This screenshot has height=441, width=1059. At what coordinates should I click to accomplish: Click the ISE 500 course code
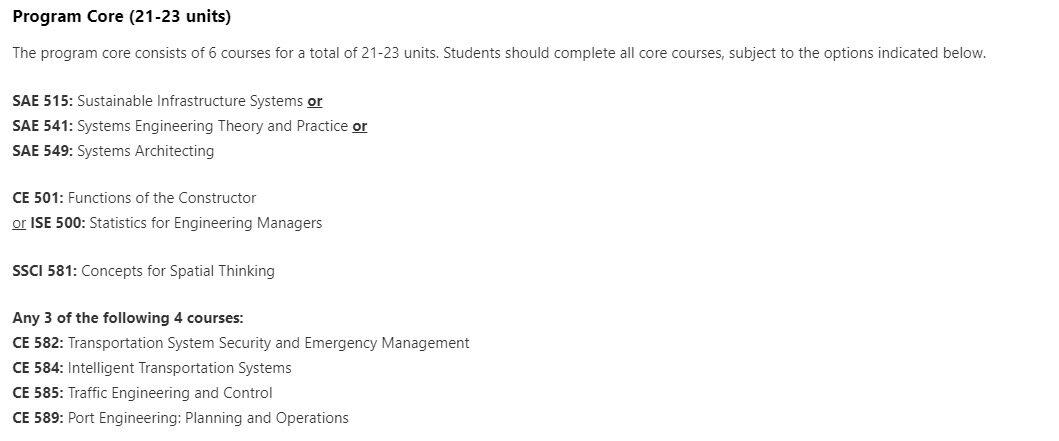coord(58,224)
